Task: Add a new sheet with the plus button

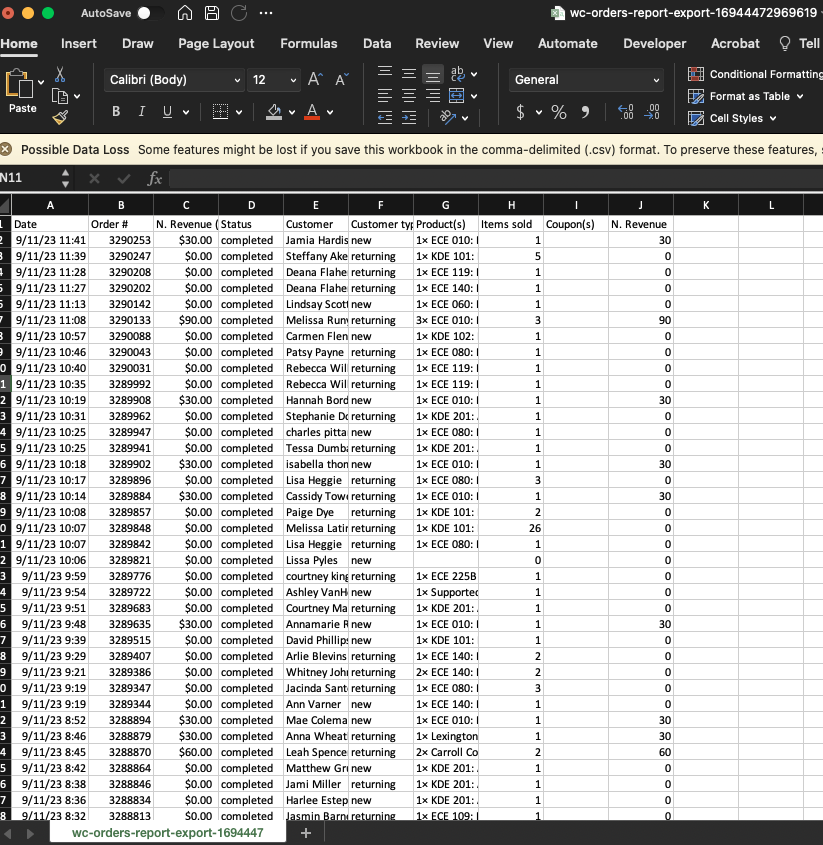Action: point(306,832)
